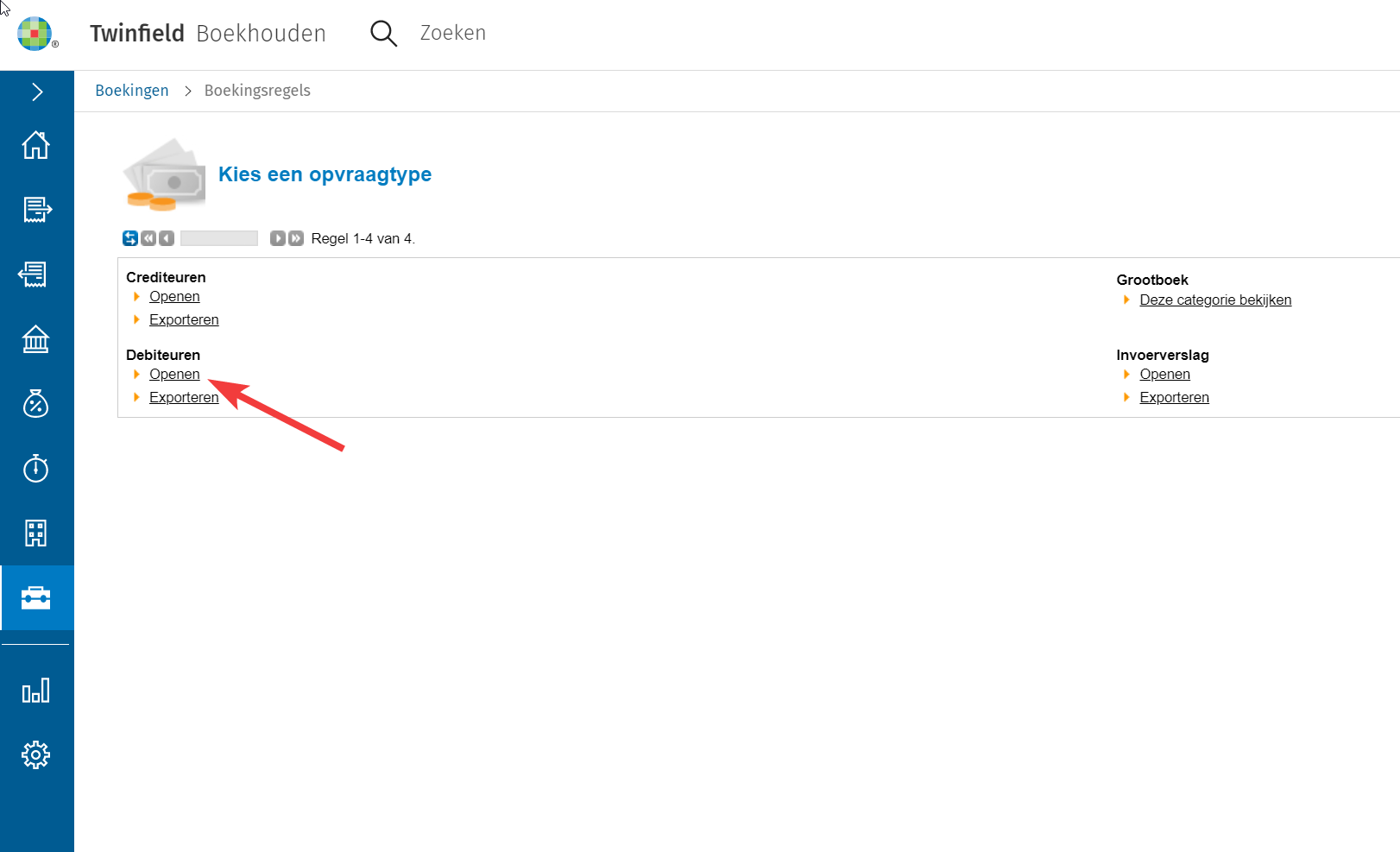The image size is (1400, 852).
Task: Open the sales invoice icon in sidebar
Action: [x=36, y=210]
